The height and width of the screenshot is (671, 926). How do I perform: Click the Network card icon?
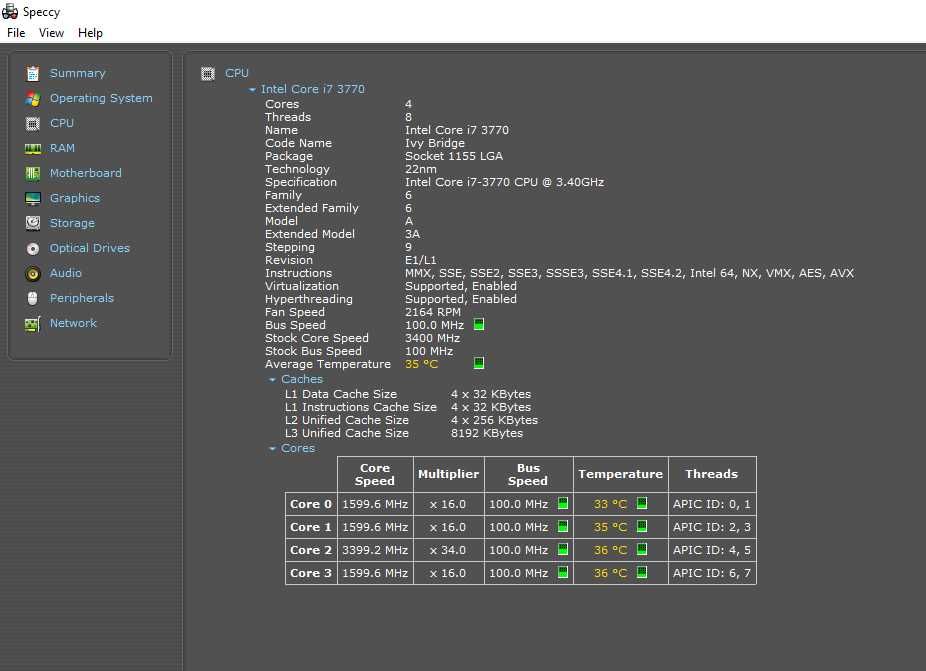pyautogui.click(x=33, y=324)
